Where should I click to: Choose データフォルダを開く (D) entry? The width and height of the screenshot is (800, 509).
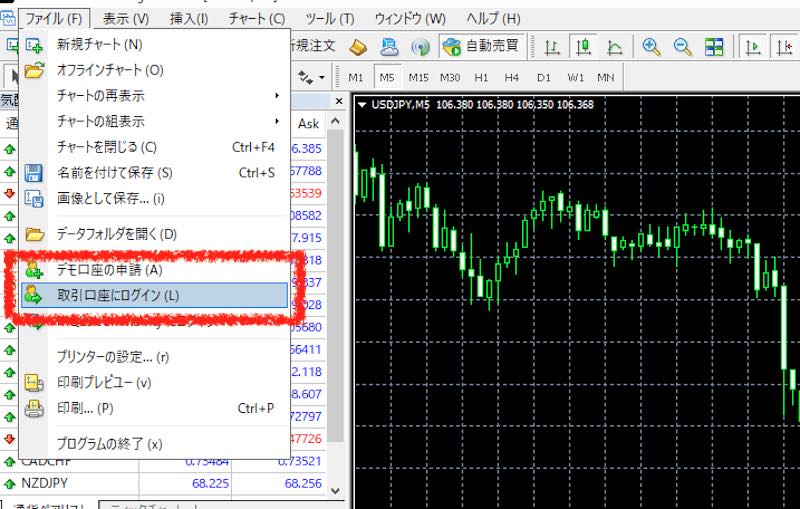155,234
